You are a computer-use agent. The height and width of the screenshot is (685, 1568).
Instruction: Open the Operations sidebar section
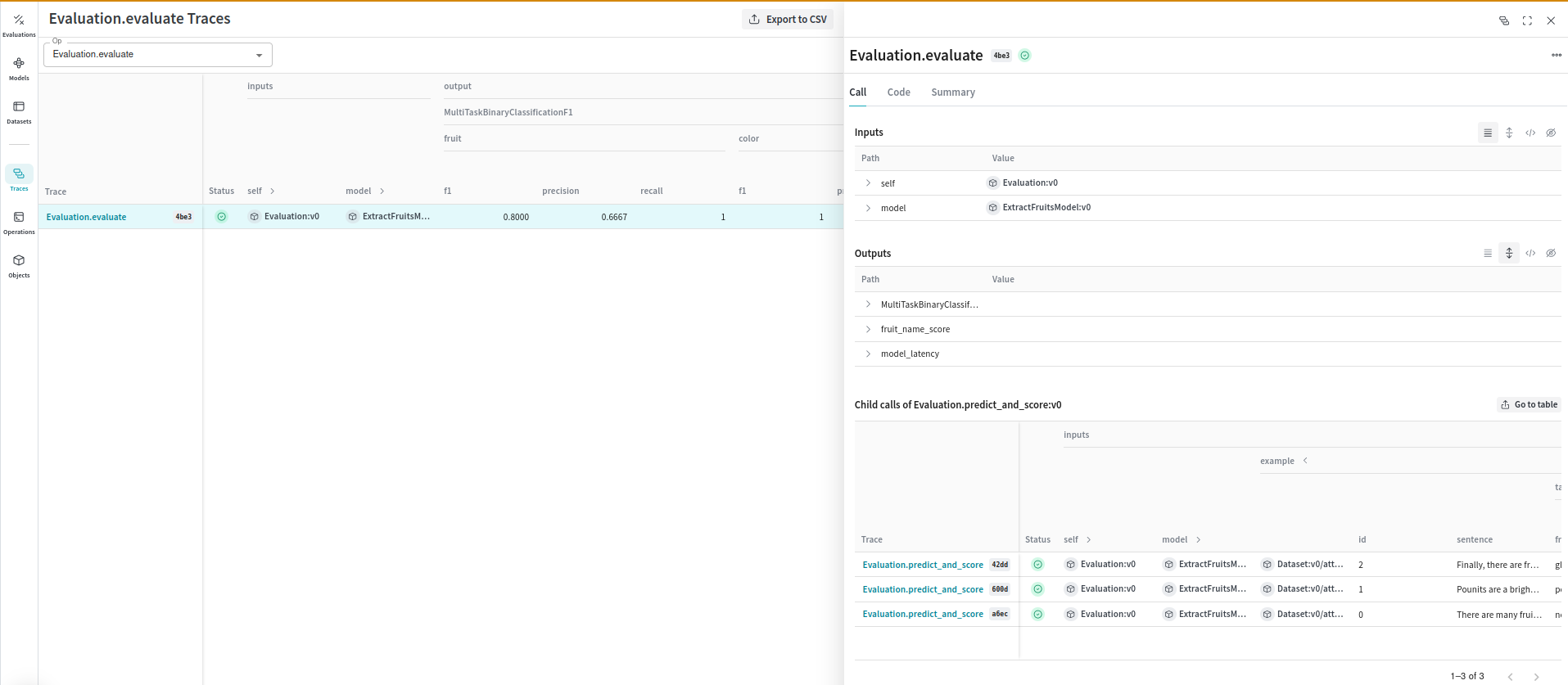[x=19, y=222]
